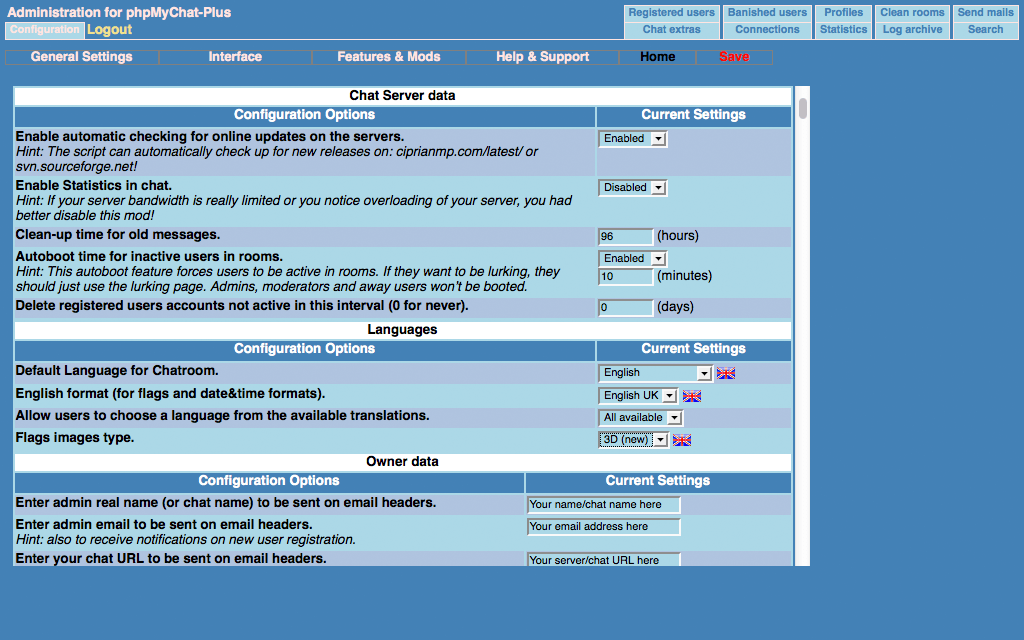Open the Default Language English dropdown

(655, 373)
